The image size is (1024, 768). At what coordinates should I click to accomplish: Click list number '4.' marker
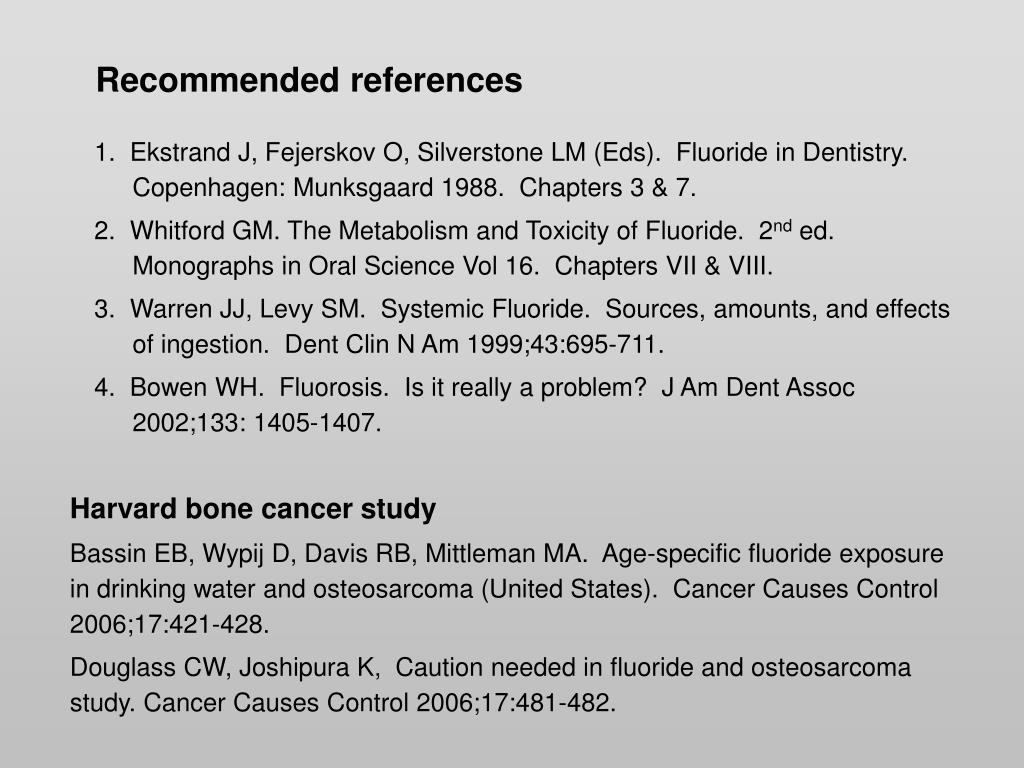click(104, 387)
